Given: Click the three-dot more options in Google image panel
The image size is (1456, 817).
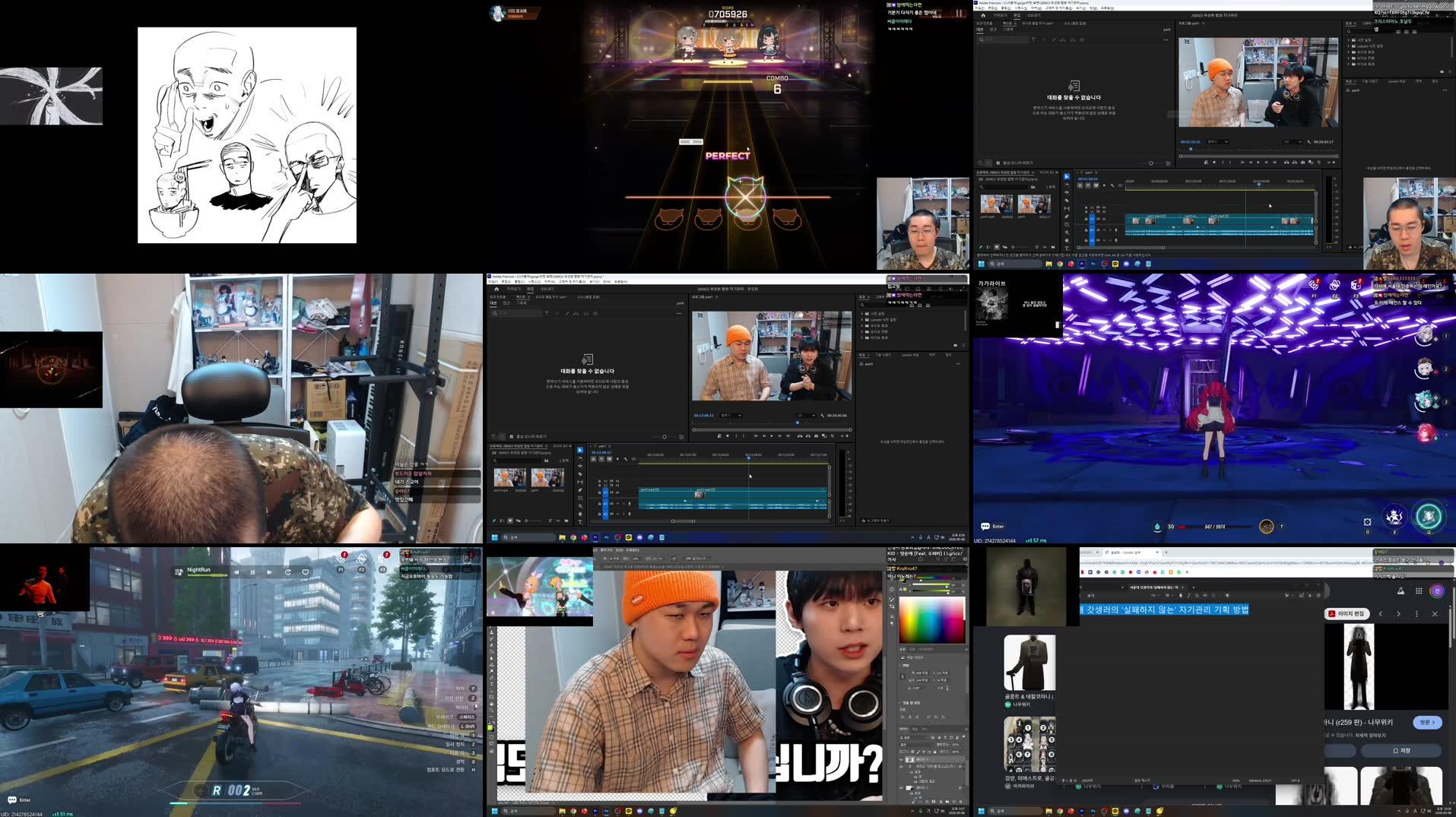Looking at the screenshot, I should [x=1416, y=614].
